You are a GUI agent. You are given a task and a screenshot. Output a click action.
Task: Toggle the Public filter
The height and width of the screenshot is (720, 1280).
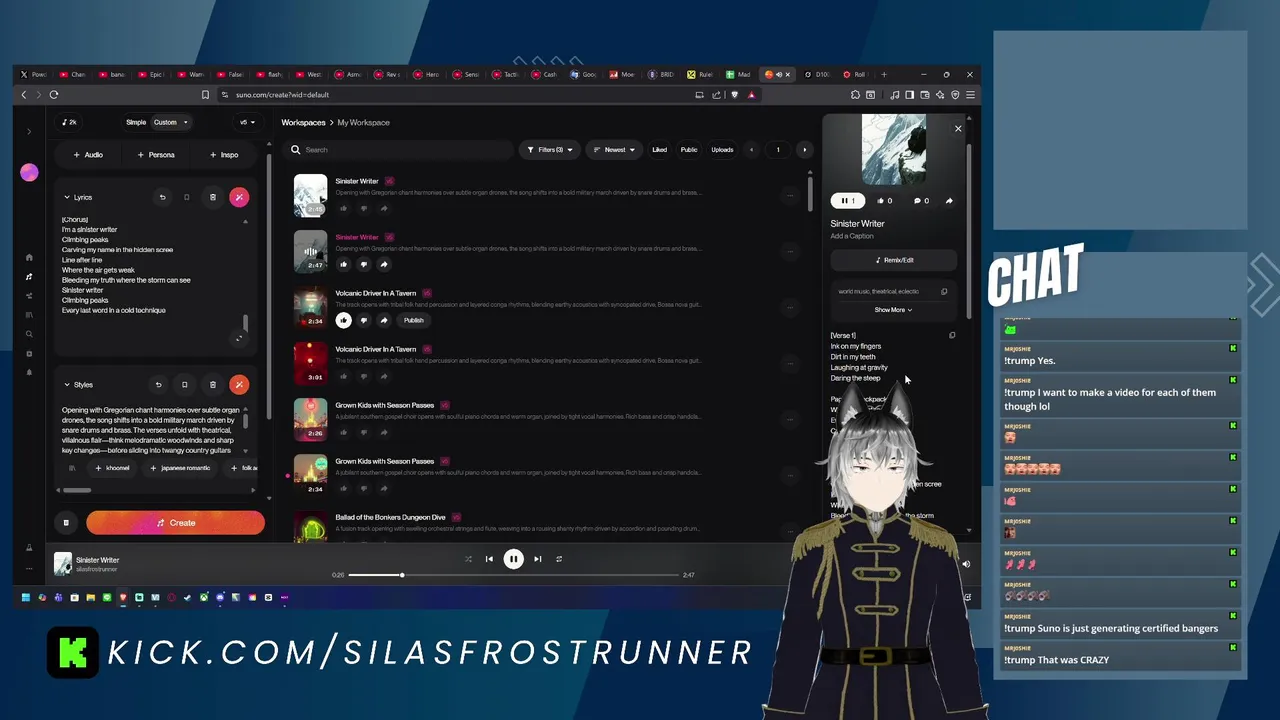coord(689,150)
